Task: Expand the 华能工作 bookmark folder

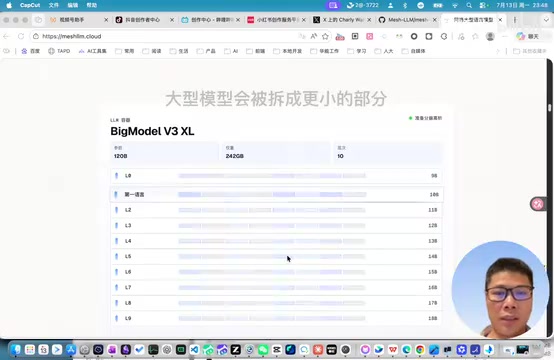Action: (324, 51)
